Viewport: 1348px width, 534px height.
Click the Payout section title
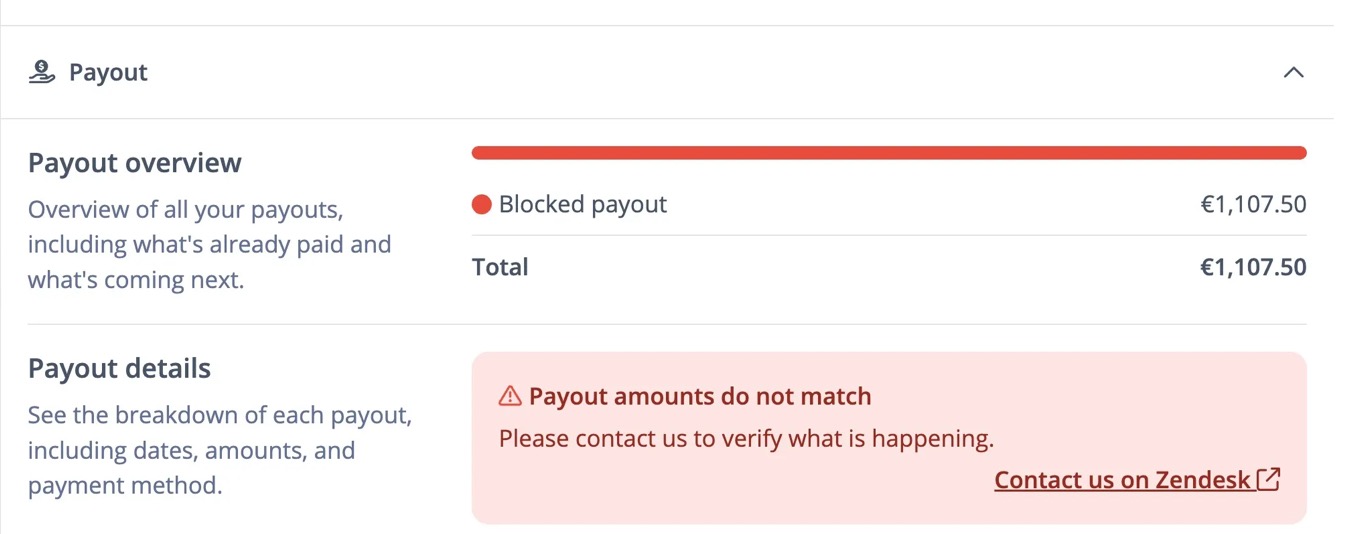coord(108,72)
